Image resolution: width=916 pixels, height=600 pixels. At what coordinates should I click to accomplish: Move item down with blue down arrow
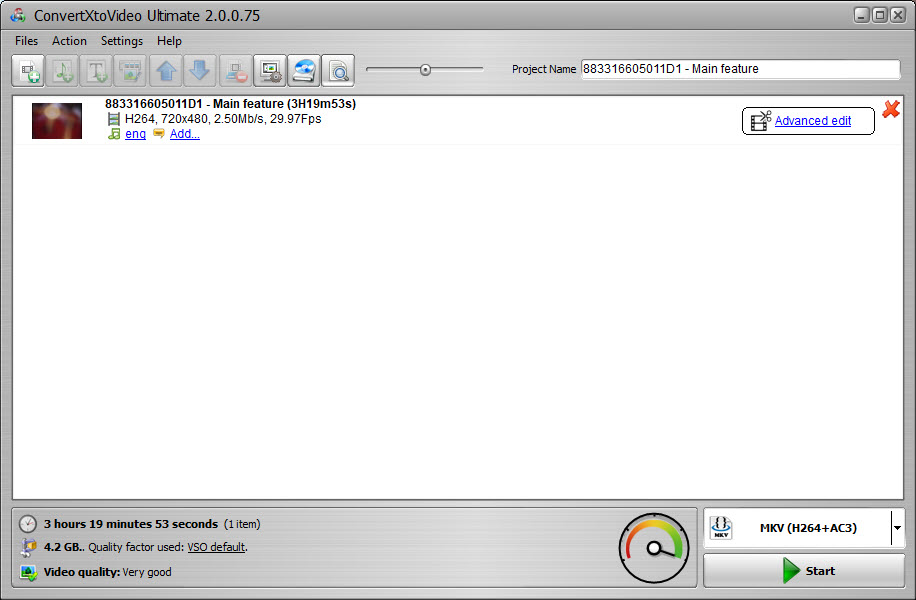point(200,71)
